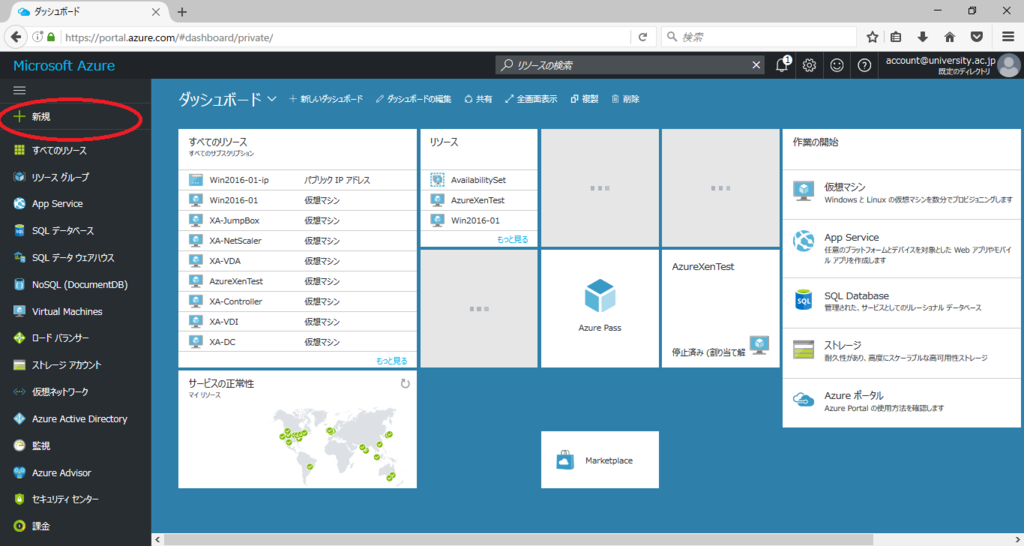This screenshot has width=1024, height=546.
Task: Select XA-VDI virtual machine row
Action: click(297, 322)
